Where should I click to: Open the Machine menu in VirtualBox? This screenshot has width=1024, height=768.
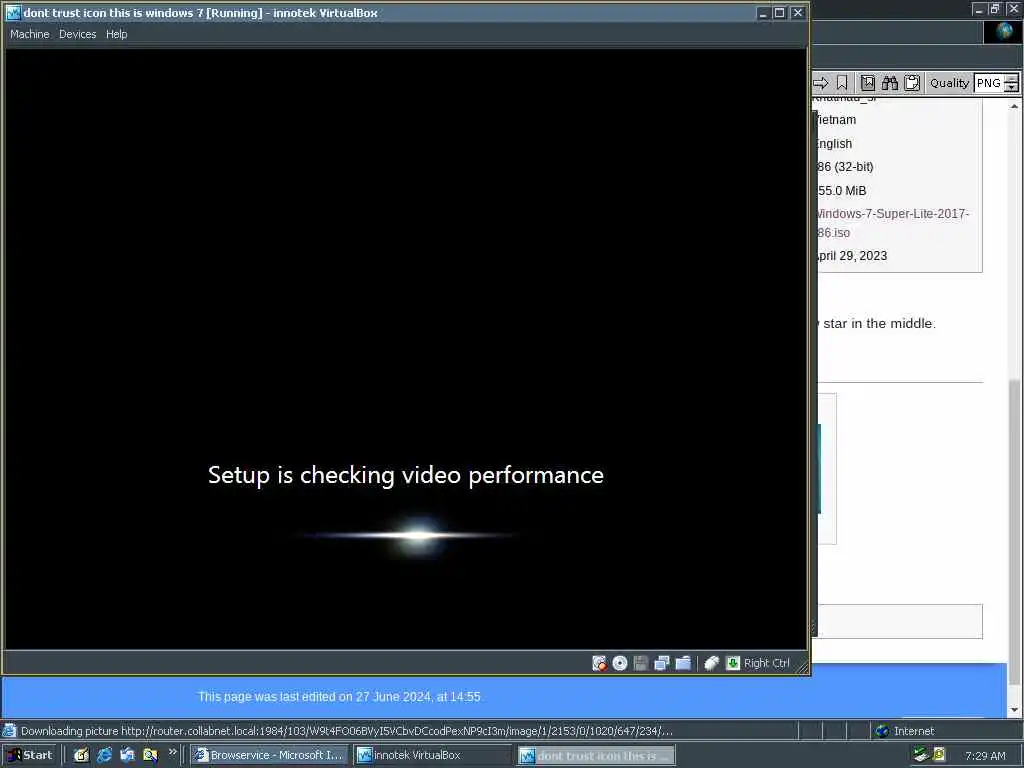[x=29, y=34]
